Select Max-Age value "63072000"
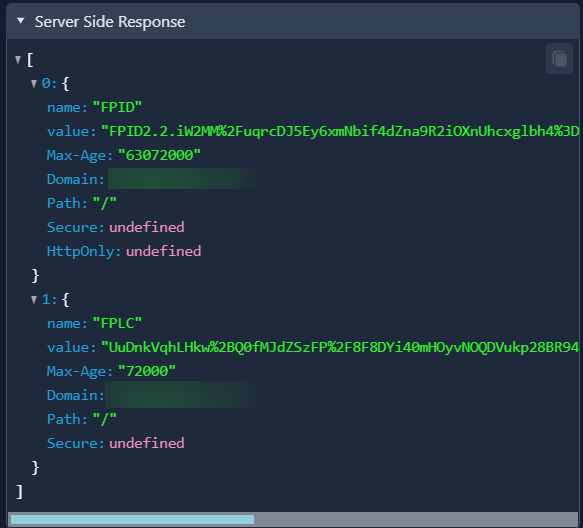 [x=159, y=155]
